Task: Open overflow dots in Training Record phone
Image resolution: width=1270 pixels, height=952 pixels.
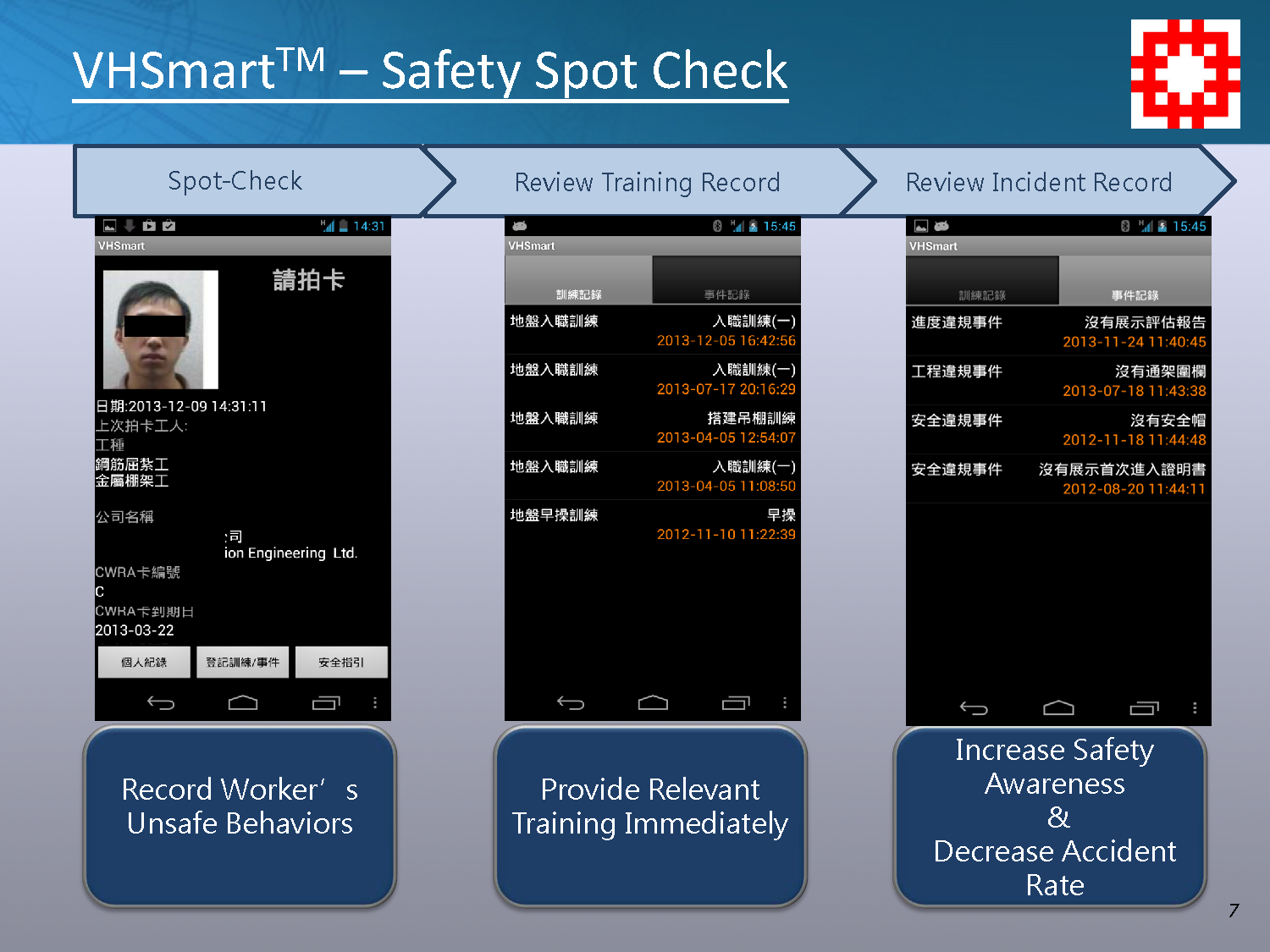Action: pyautogui.click(x=785, y=702)
